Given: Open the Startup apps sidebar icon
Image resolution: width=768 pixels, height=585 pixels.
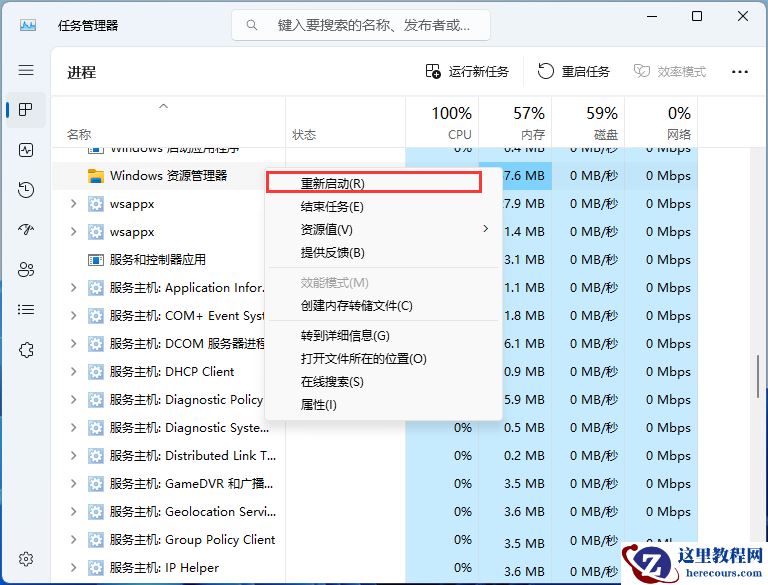Looking at the screenshot, I should tap(26, 229).
